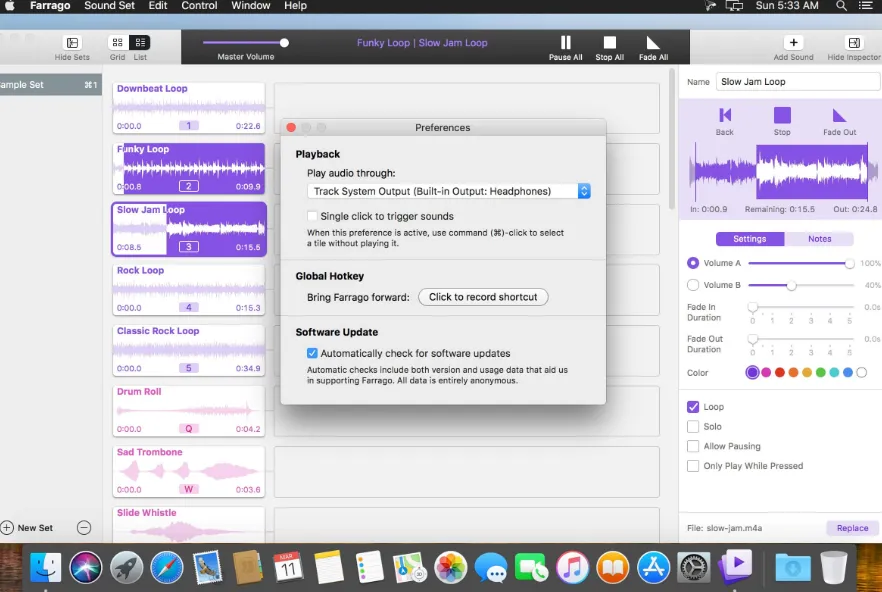Select the Drum Roll tile
This screenshot has height=592, width=882.
[x=189, y=411]
